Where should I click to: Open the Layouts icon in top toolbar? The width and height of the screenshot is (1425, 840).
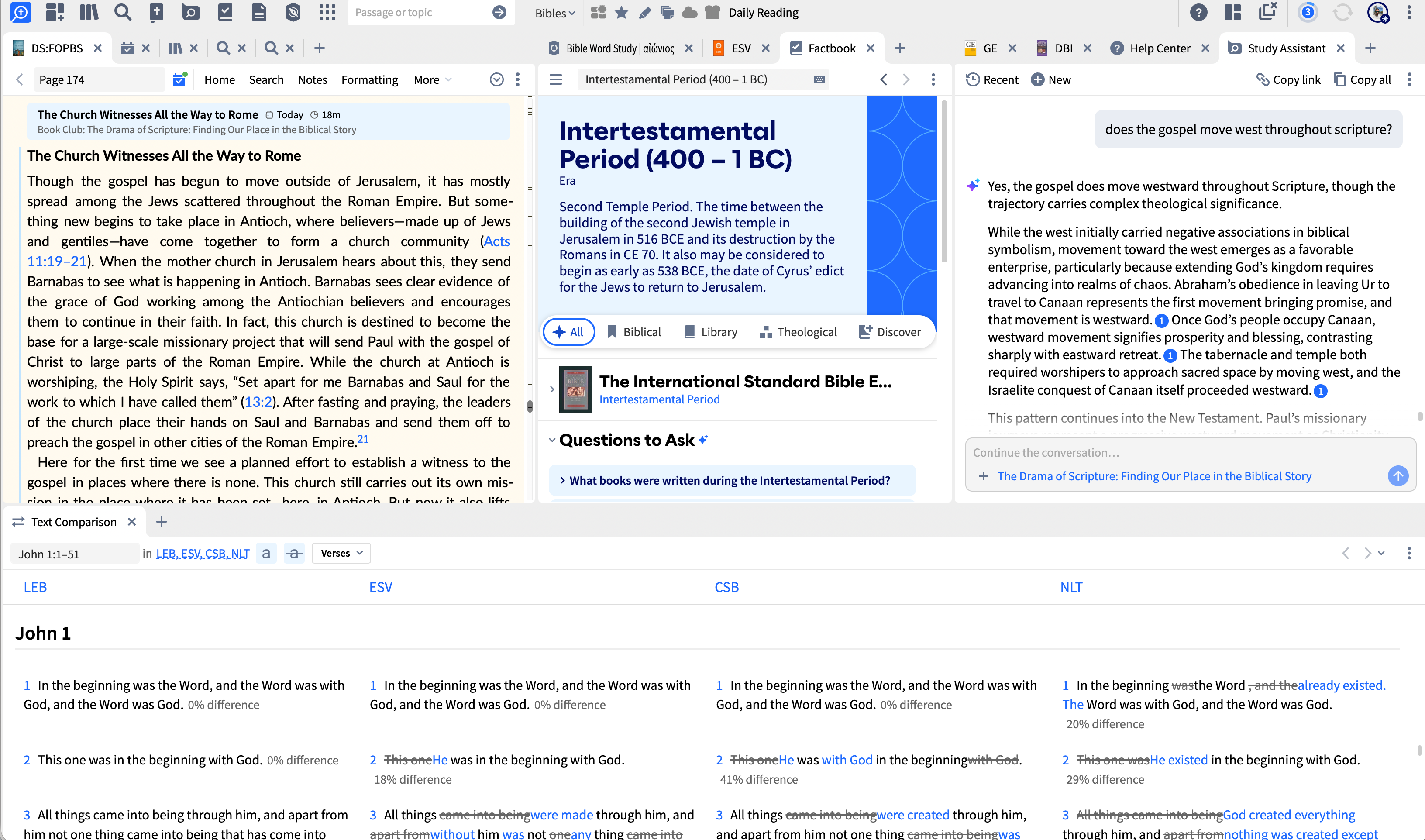point(55,12)
